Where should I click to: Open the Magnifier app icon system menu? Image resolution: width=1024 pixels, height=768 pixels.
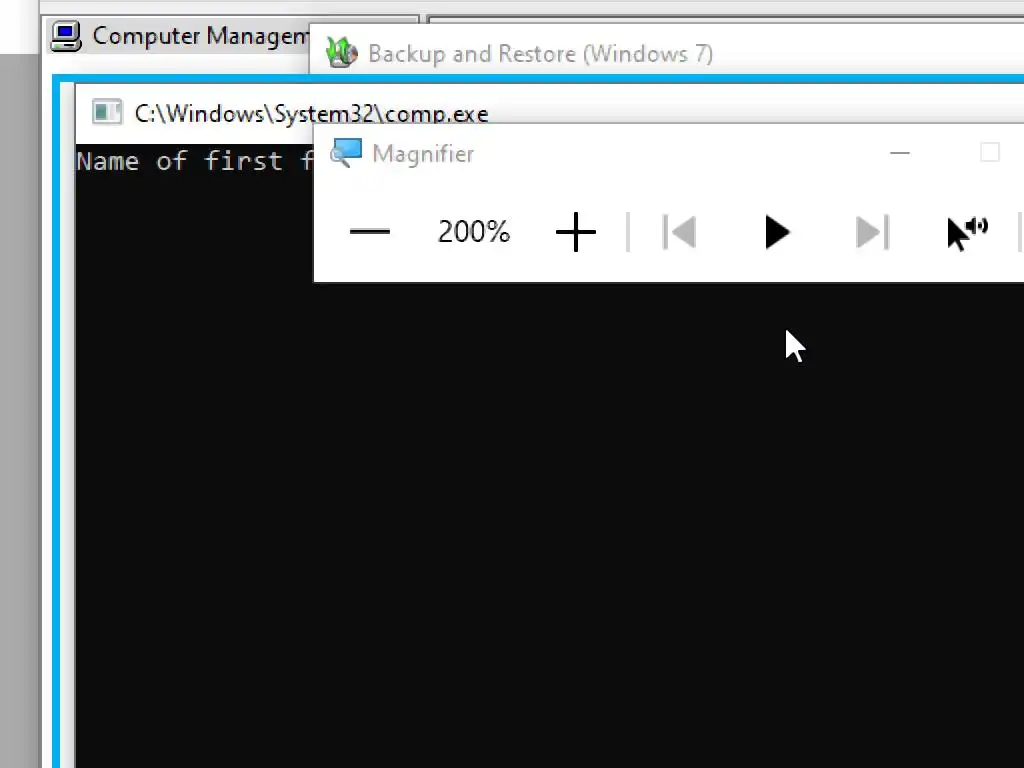tap(345, 153)
